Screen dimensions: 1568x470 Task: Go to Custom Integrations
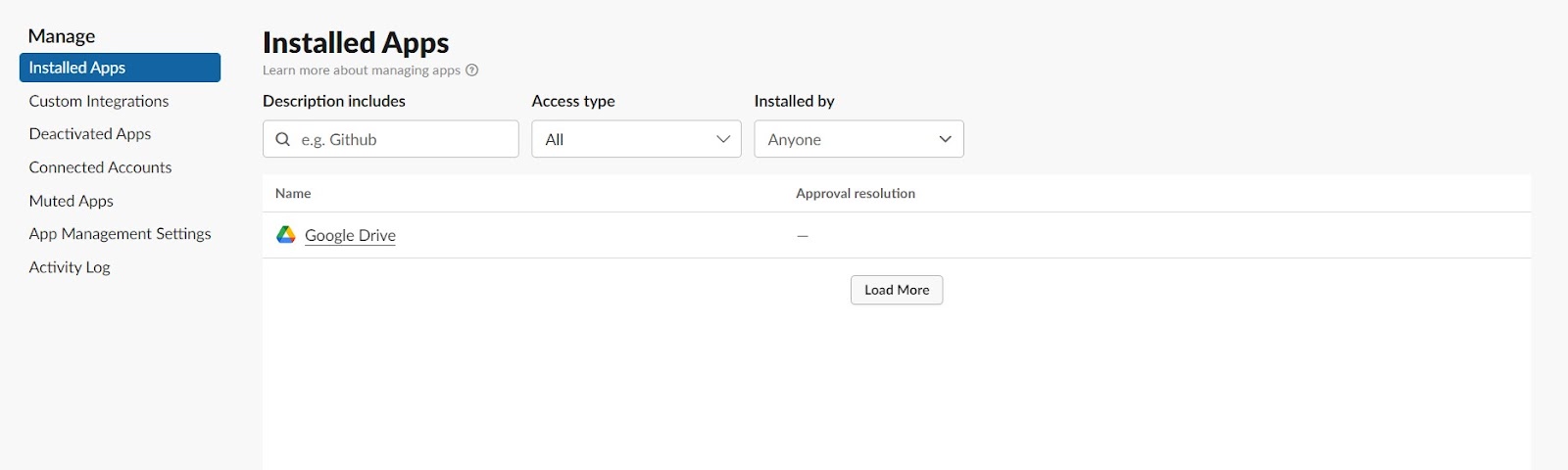[99, 101]
